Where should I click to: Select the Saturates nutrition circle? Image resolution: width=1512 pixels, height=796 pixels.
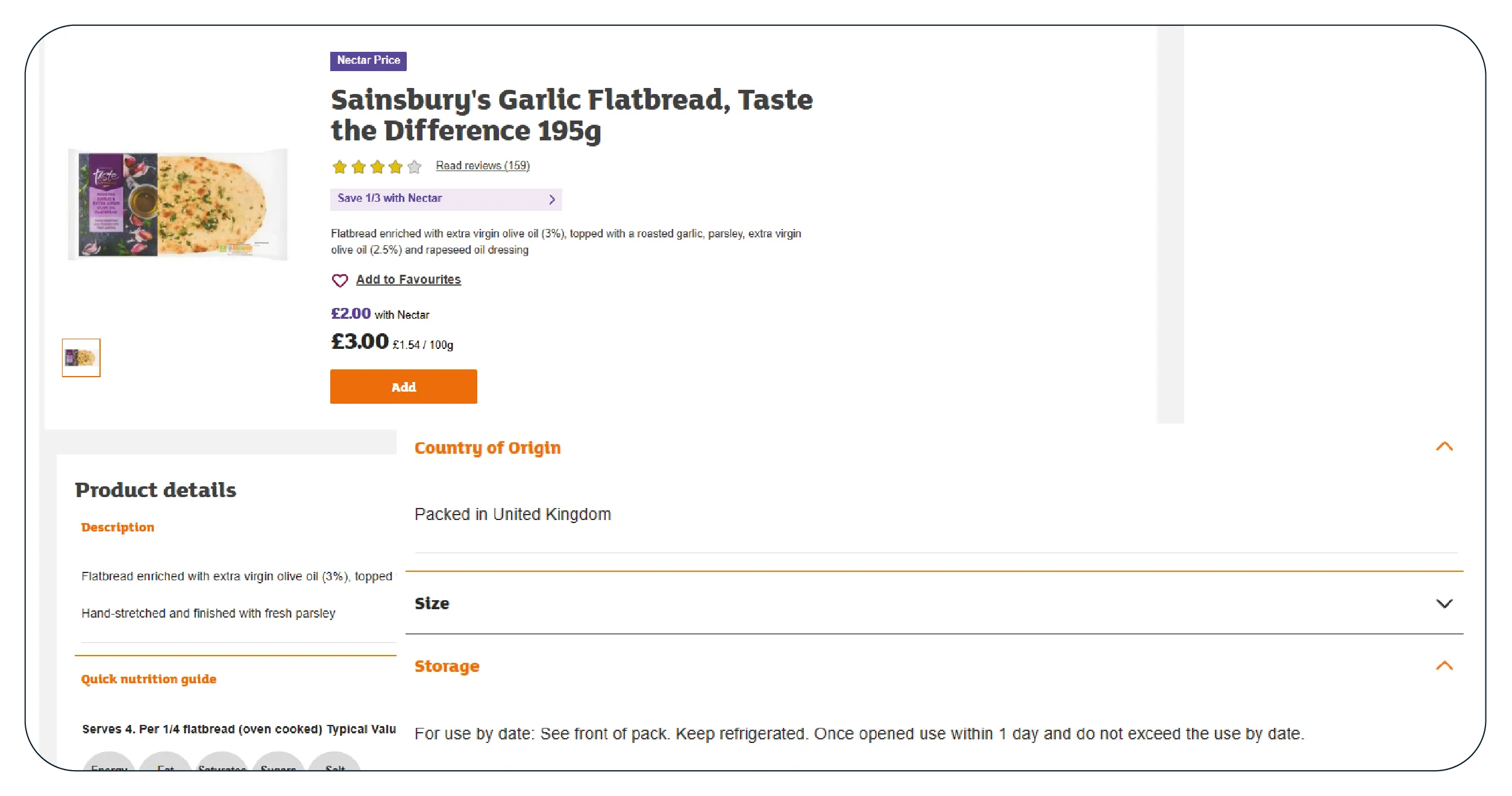click(x=222, y=764)
